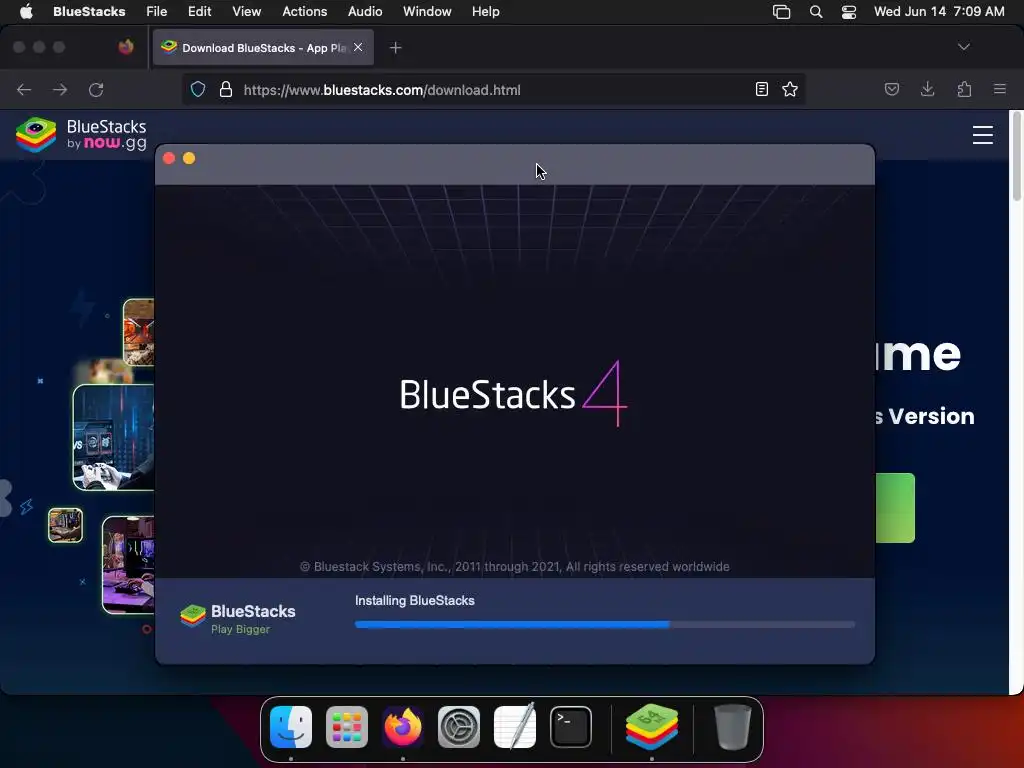
Task: Select the Download BlueStacks browser tab
Action: click(x=263, y=48)
